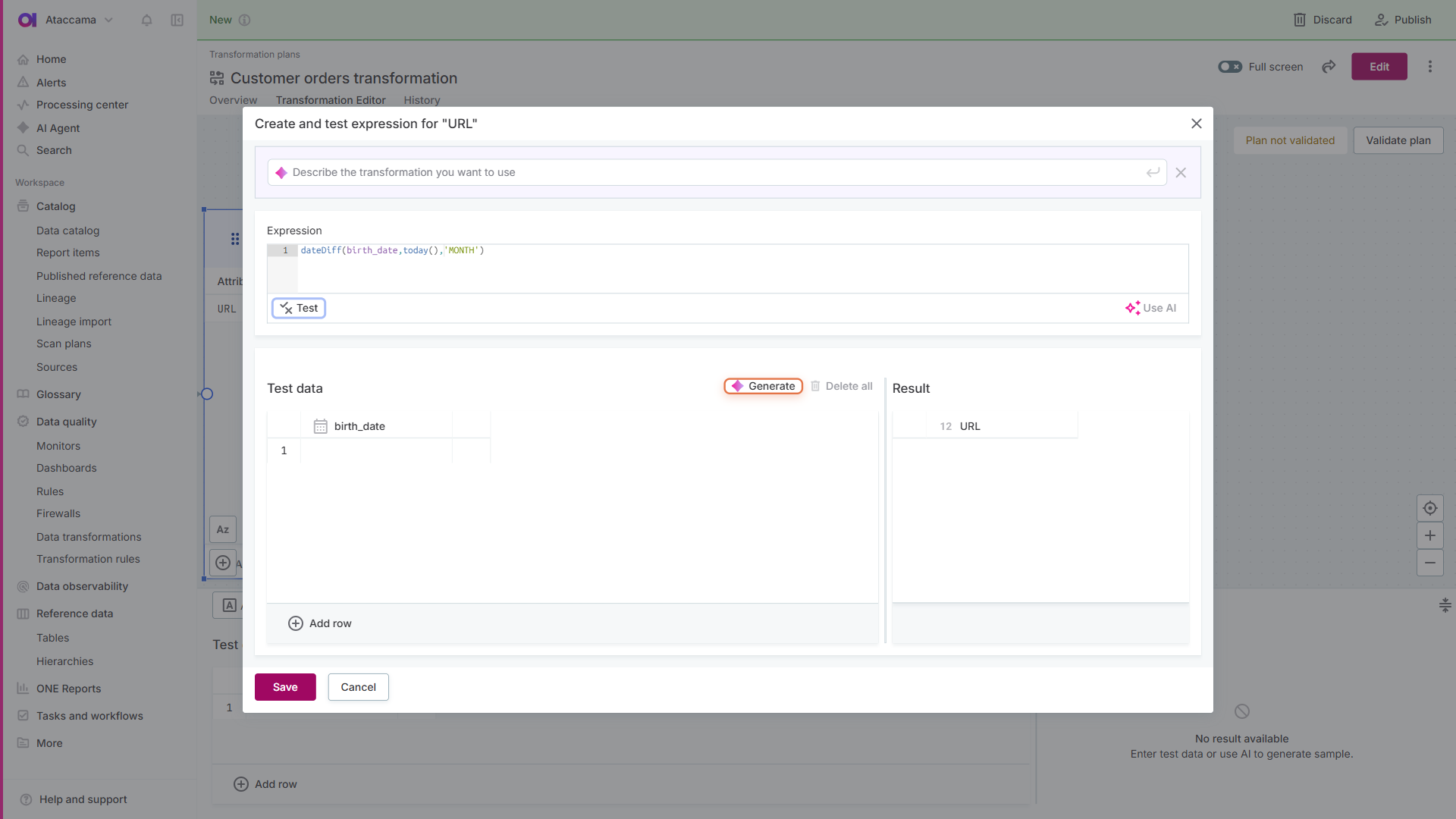Recenter the plan using the target icon
This screenshot has width=1456, height=819.
(1430, 508)
